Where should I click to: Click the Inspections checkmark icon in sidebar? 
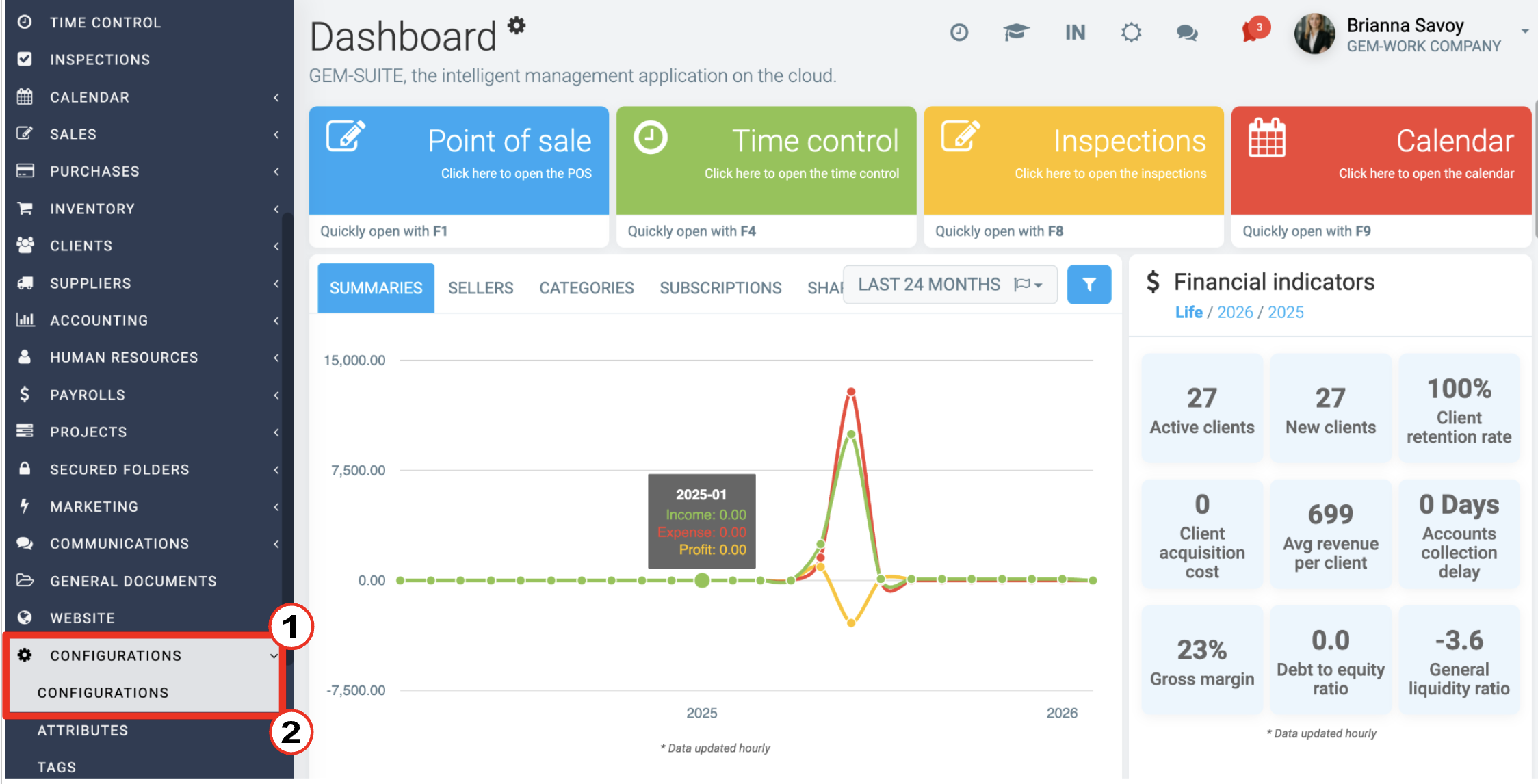click(25, 59)
